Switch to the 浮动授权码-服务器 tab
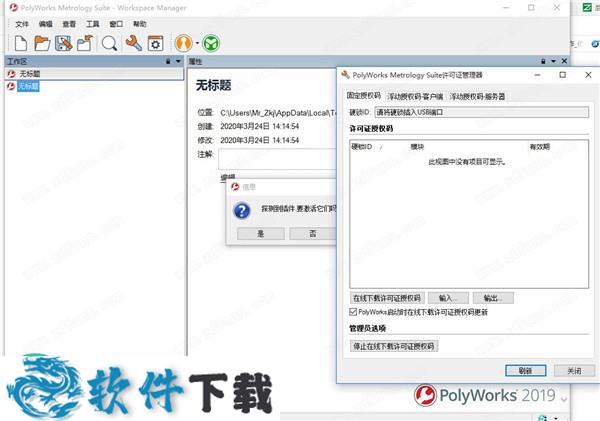Image resolution: width=600 pixels, height=421 pixels. pyautogui.click(x=477, y=96)
